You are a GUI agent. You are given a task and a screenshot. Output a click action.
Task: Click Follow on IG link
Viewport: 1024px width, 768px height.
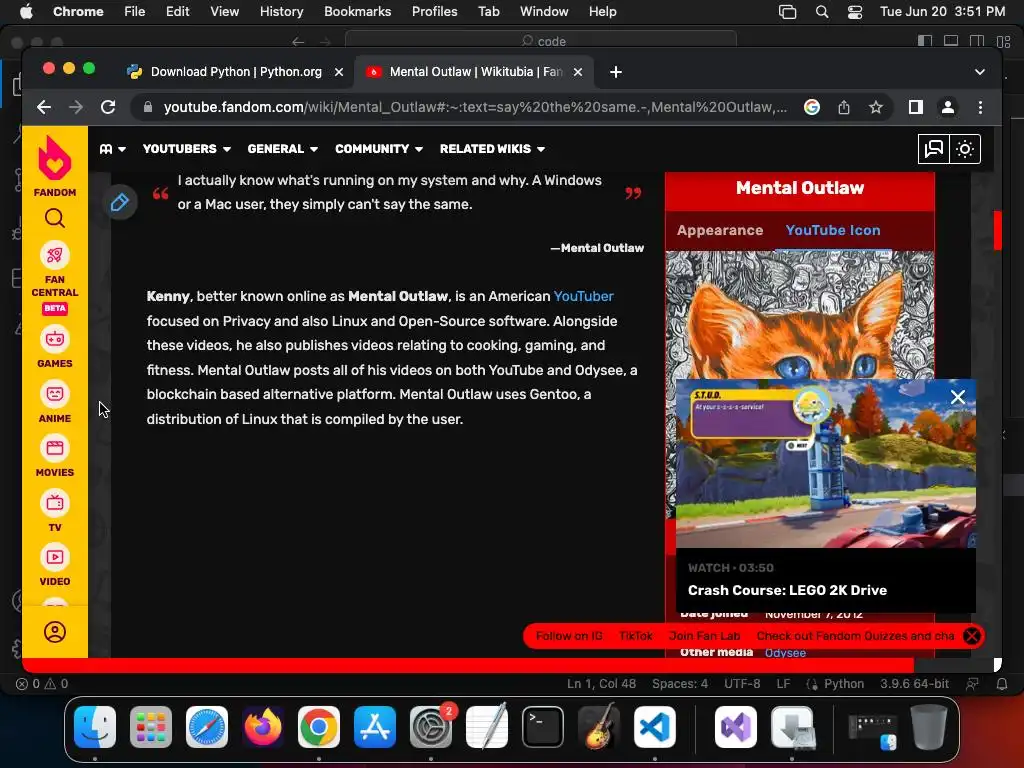[x=569, y=636]
